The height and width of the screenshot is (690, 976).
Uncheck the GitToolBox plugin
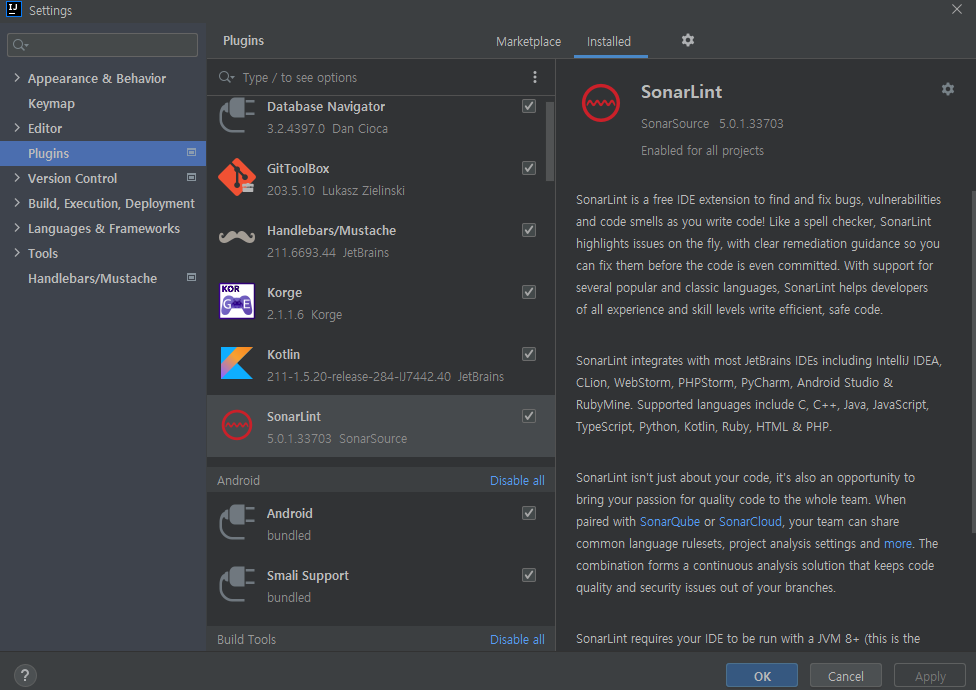(x=529, y=168)
